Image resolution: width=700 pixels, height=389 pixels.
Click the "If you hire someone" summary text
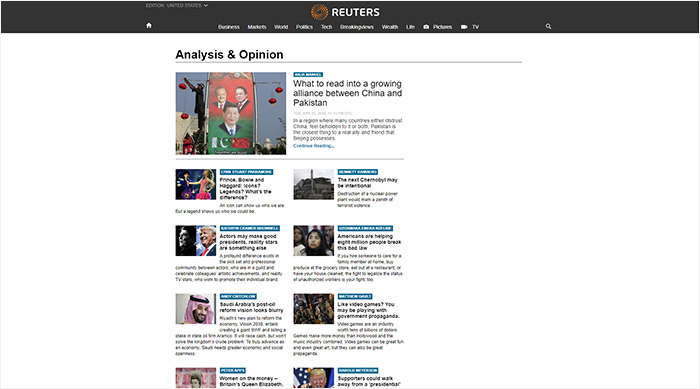click(x=348, y=268)
